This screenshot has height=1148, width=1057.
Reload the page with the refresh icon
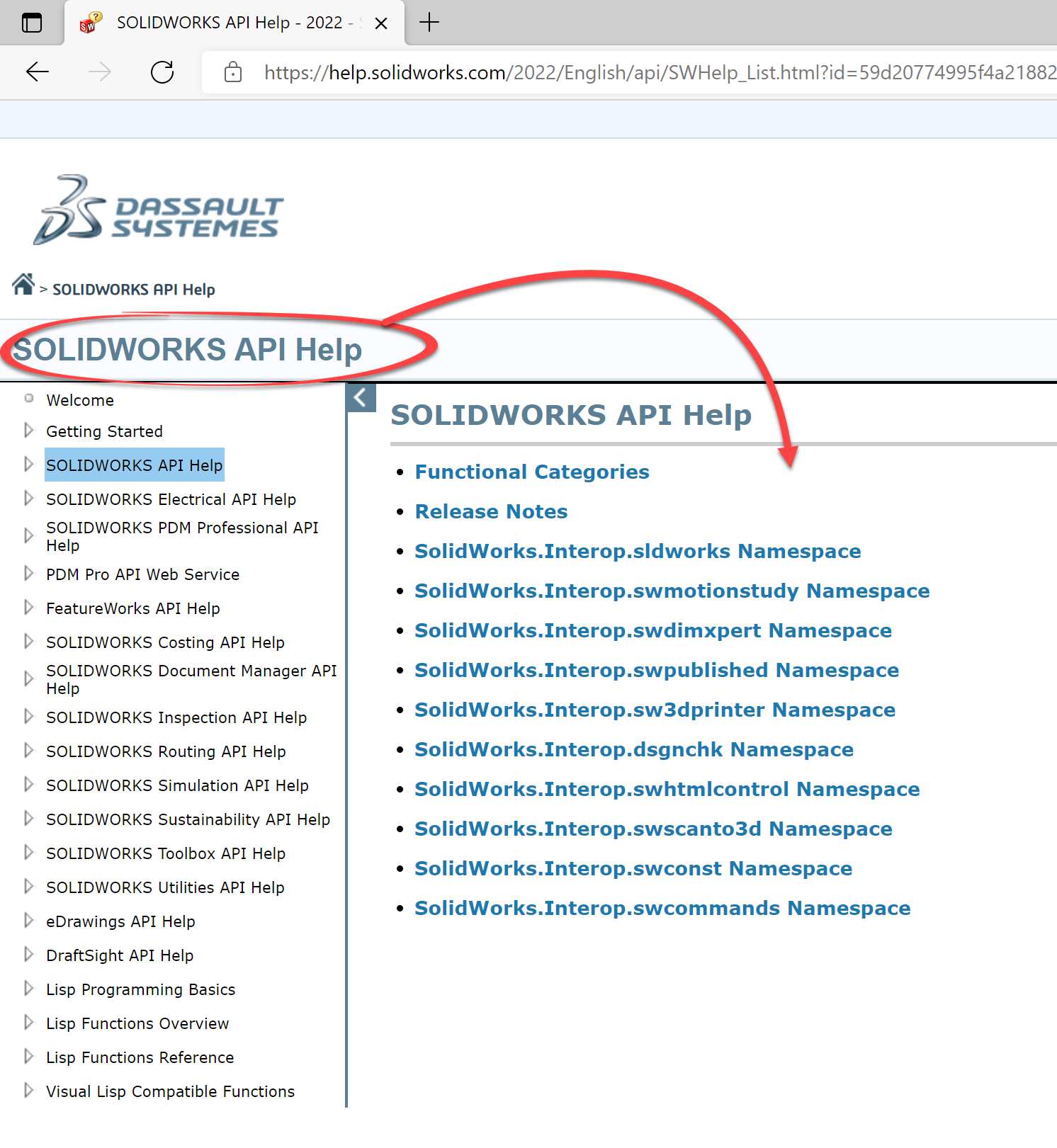point(162,72)
